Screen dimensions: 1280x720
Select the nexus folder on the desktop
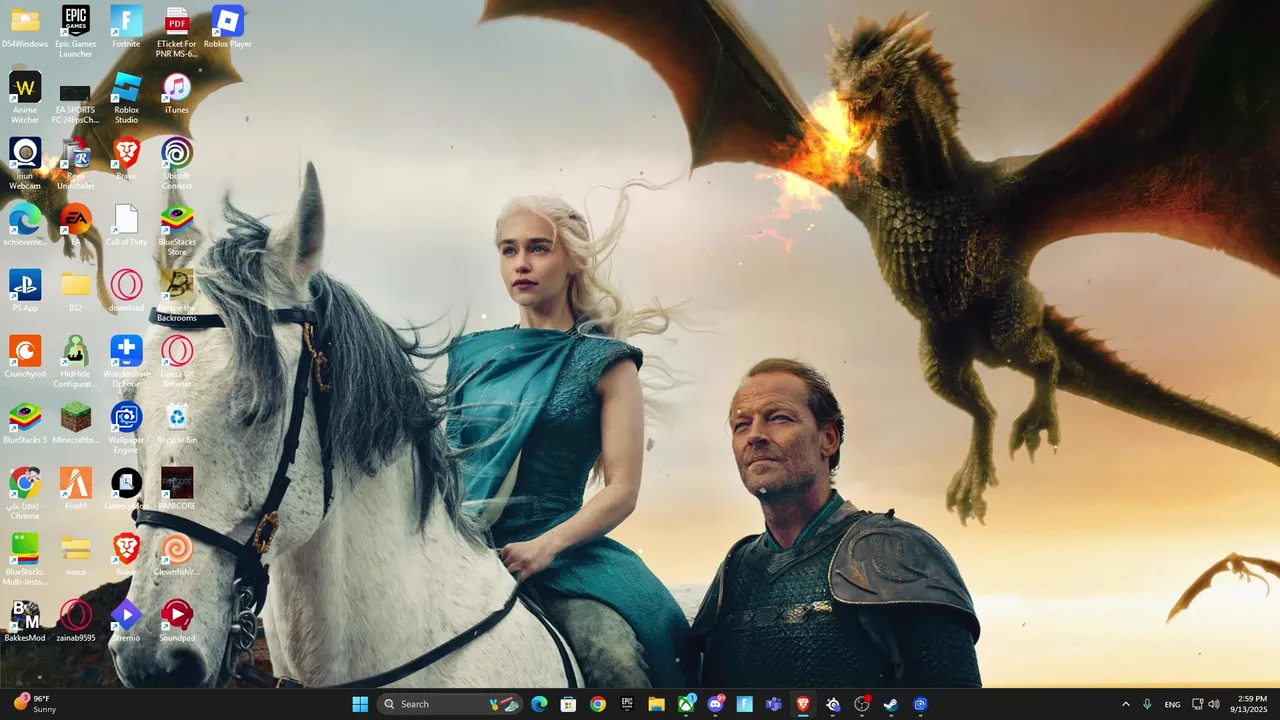pos(75,555)
